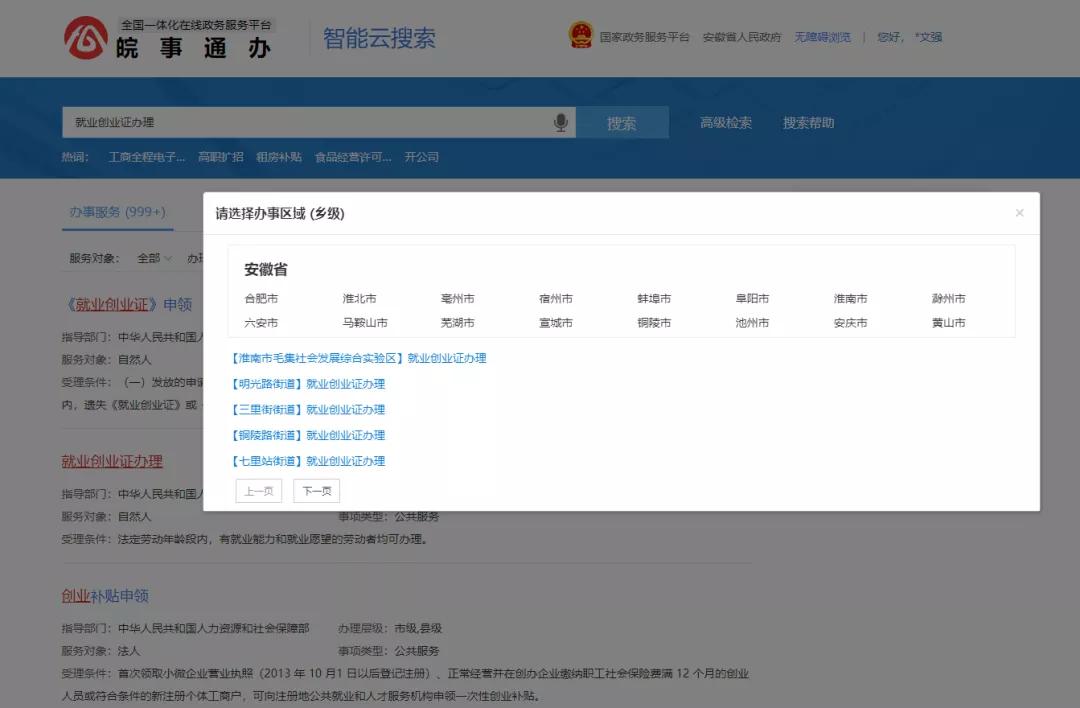Select 合肥市 in the region picker
Viewport: 1080px width, 708px height.
point(266,297)
